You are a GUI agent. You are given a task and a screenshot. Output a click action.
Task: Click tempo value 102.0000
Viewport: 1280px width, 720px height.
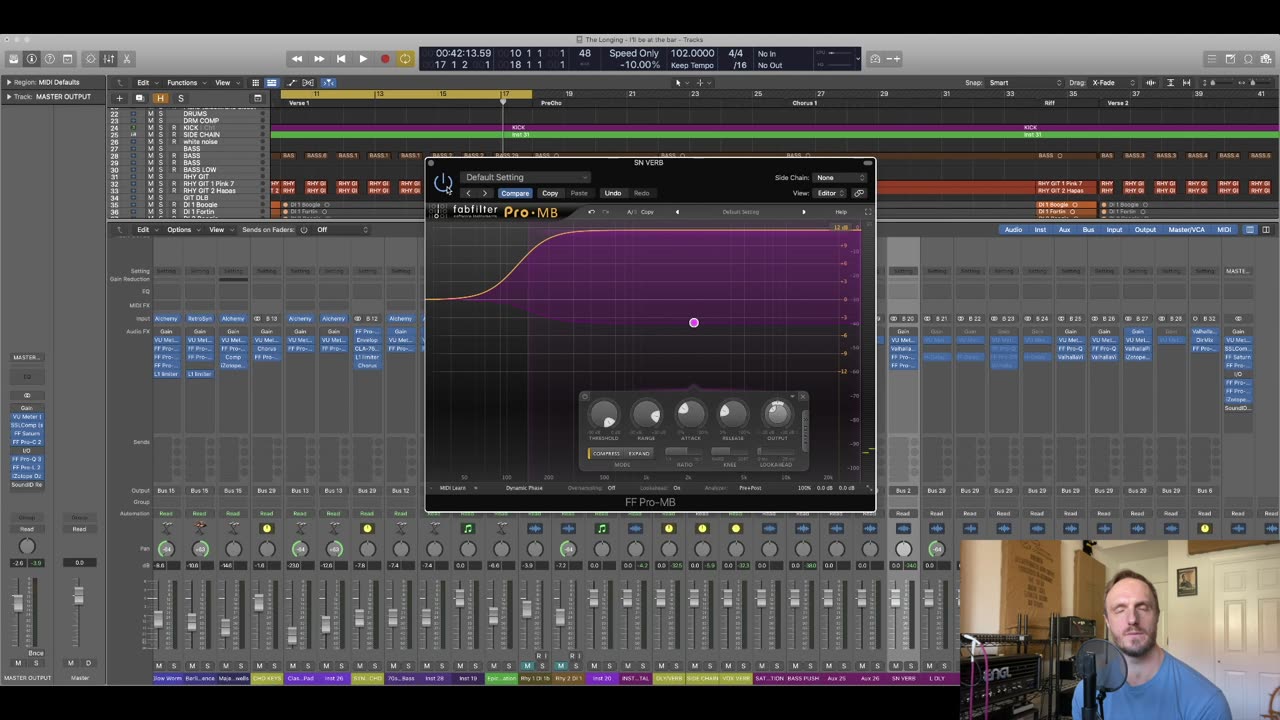[x=692, y=53]
